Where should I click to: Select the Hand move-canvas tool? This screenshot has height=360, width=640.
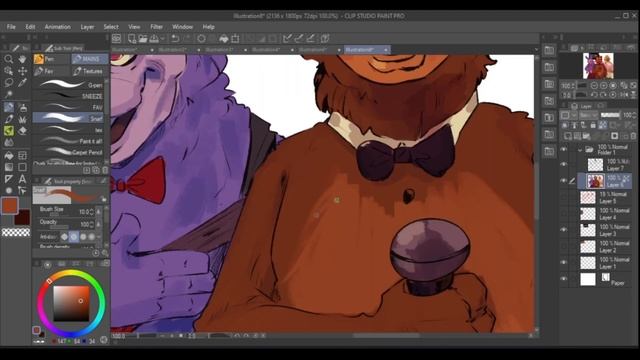point(22,59)
